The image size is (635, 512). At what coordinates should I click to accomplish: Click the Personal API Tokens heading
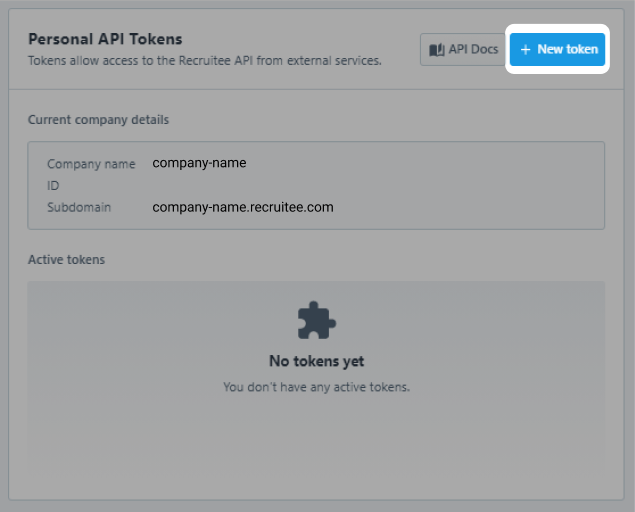[105, 39]
